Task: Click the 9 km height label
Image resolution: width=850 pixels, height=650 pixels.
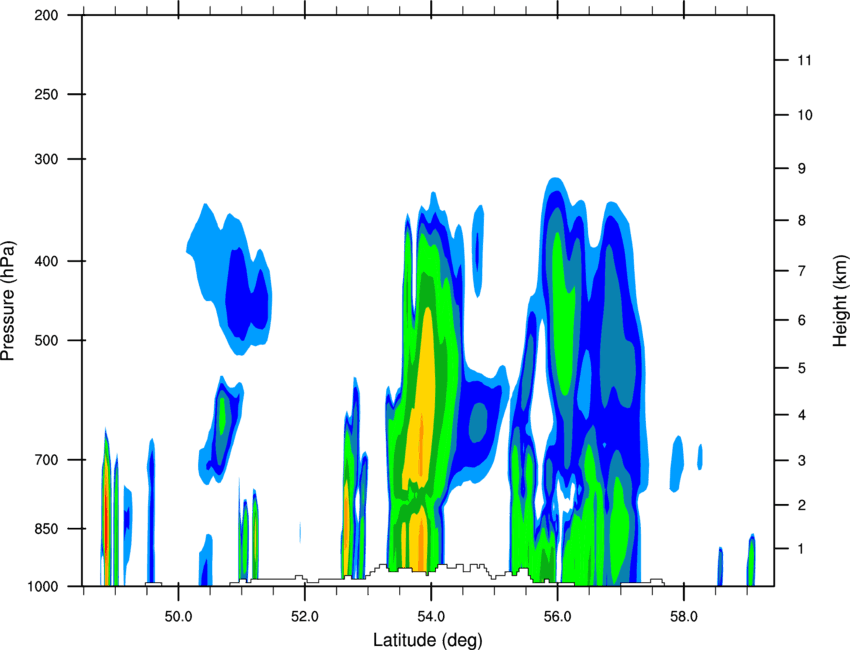Action: pyautogui.click(x=801, y=169)
